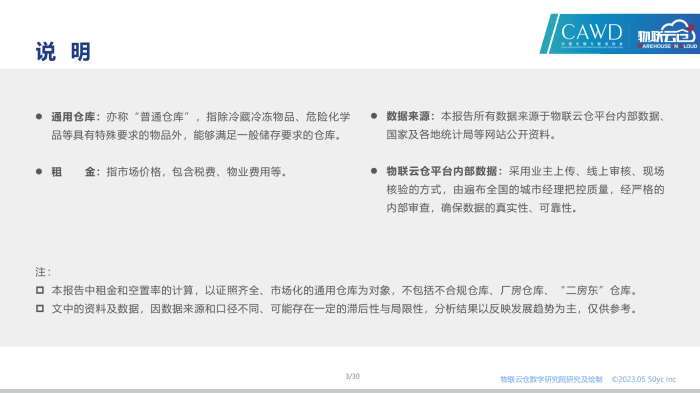
Task: Click the bullet before 数据来源
Action: 374,116
